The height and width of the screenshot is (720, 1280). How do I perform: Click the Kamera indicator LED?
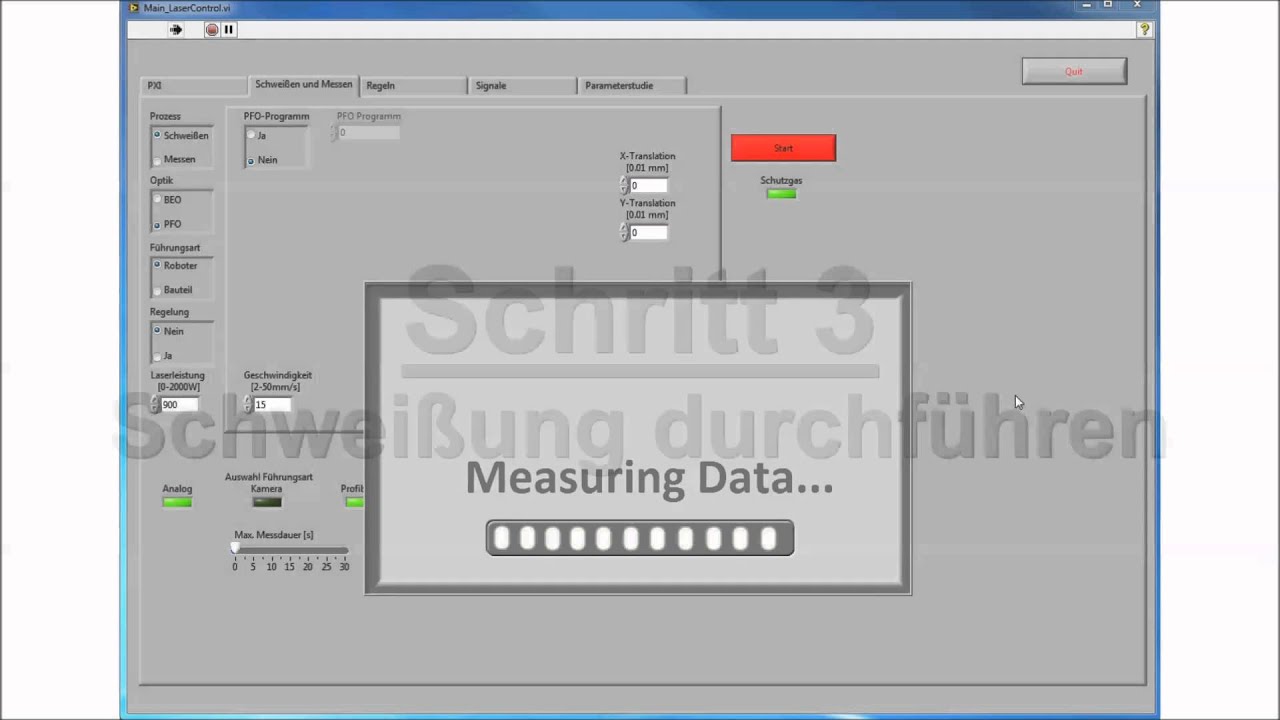tap(267, 502)
